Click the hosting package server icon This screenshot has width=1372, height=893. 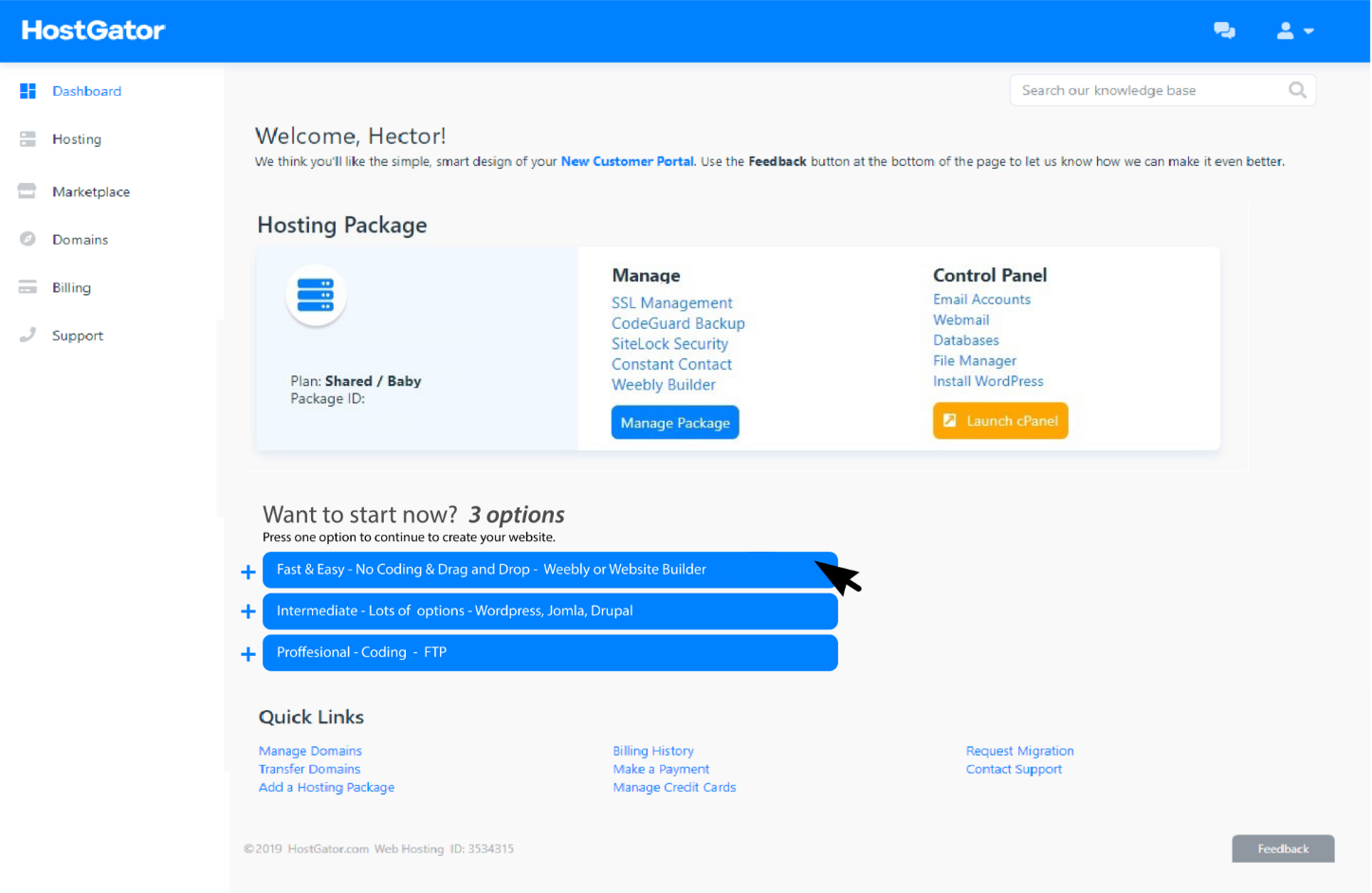tap(316, 295)
